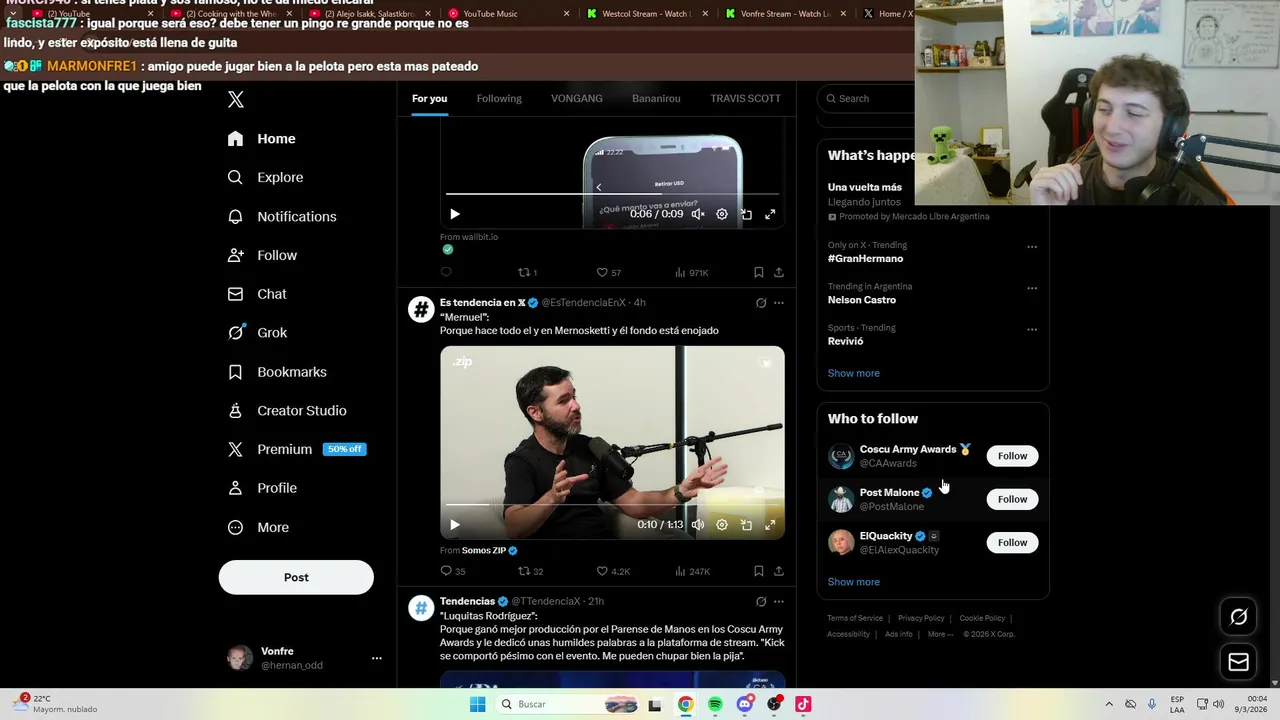The height and width of the screenshot is (720, 1280).
Task: Follow Coscu Army Awards
Action: 1012,456
